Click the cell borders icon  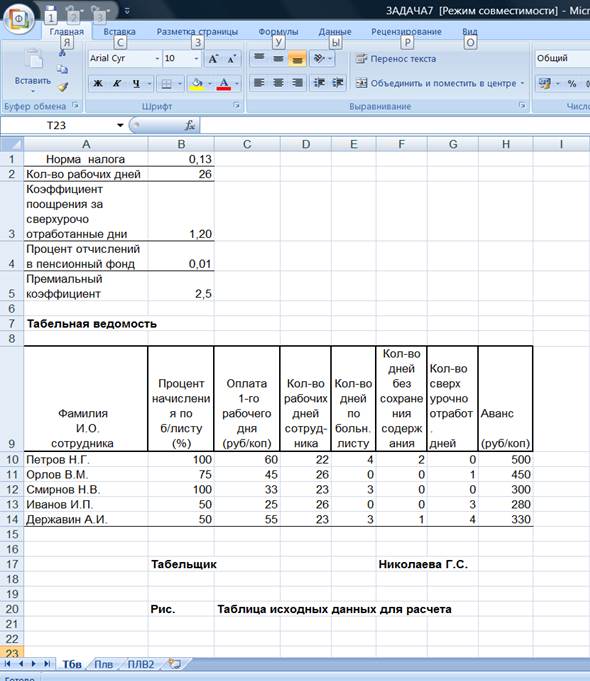[x=166, y=83]
